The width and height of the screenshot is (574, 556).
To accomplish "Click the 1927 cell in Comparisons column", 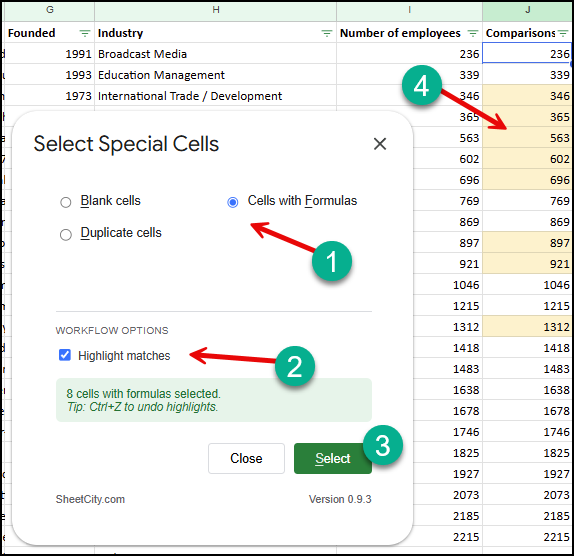I will (527, 474).
